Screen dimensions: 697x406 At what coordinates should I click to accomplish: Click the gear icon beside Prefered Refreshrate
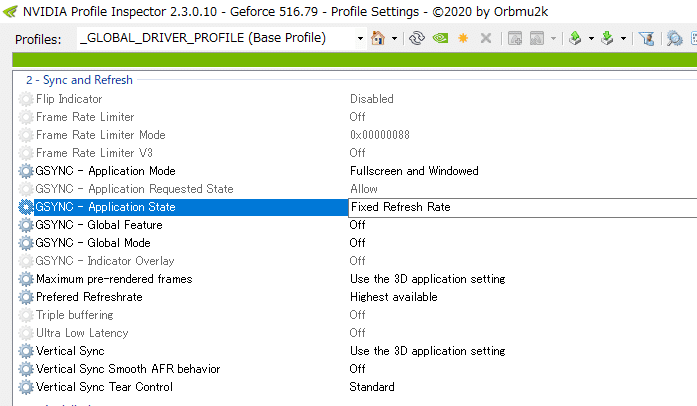[26, 297]
